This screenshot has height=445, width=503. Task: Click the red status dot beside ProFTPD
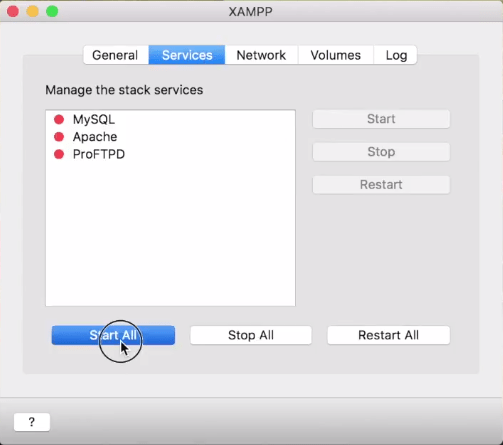click(59, 154)
